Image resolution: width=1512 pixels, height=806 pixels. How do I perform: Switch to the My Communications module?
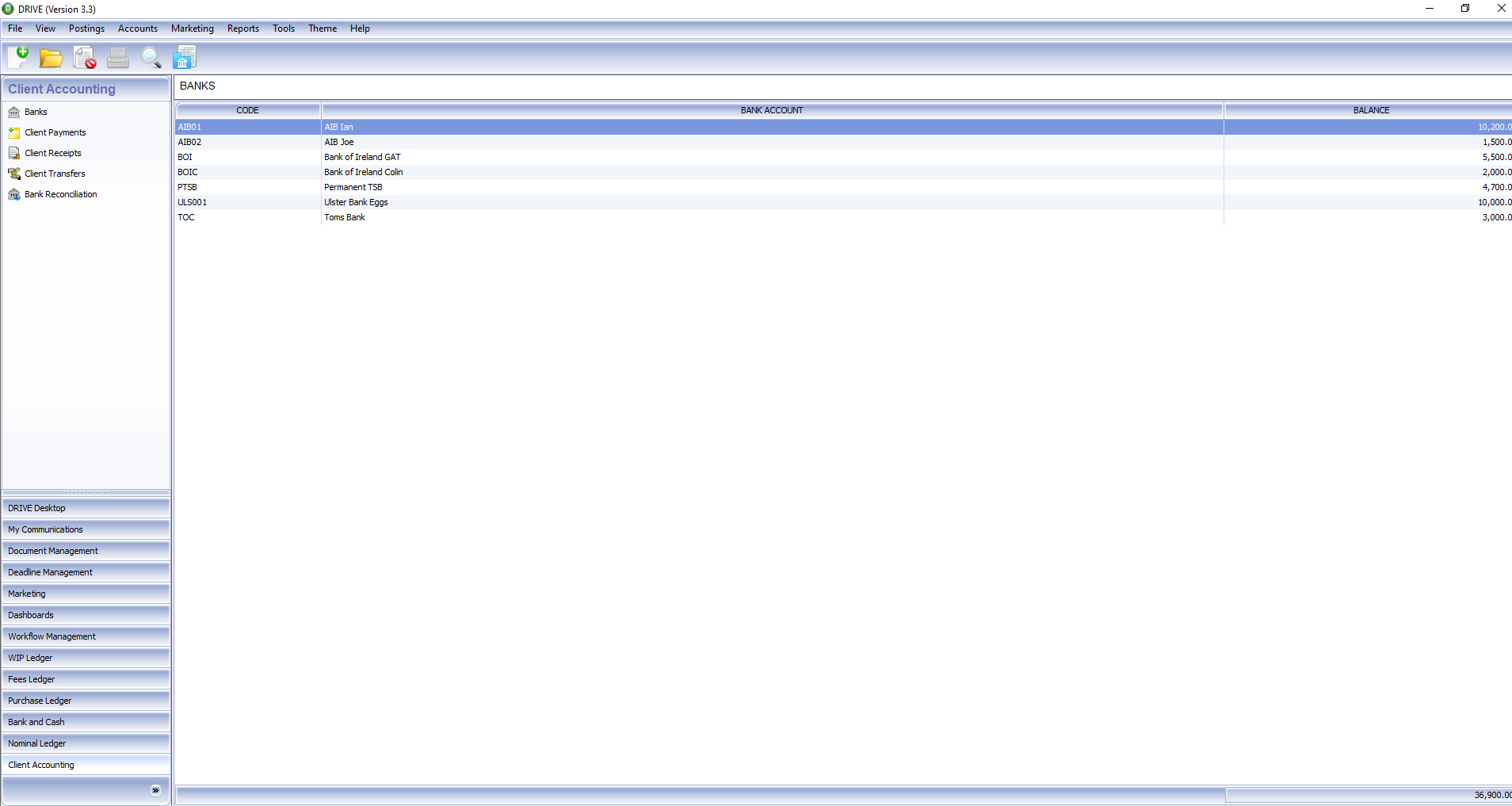(86, 529)
